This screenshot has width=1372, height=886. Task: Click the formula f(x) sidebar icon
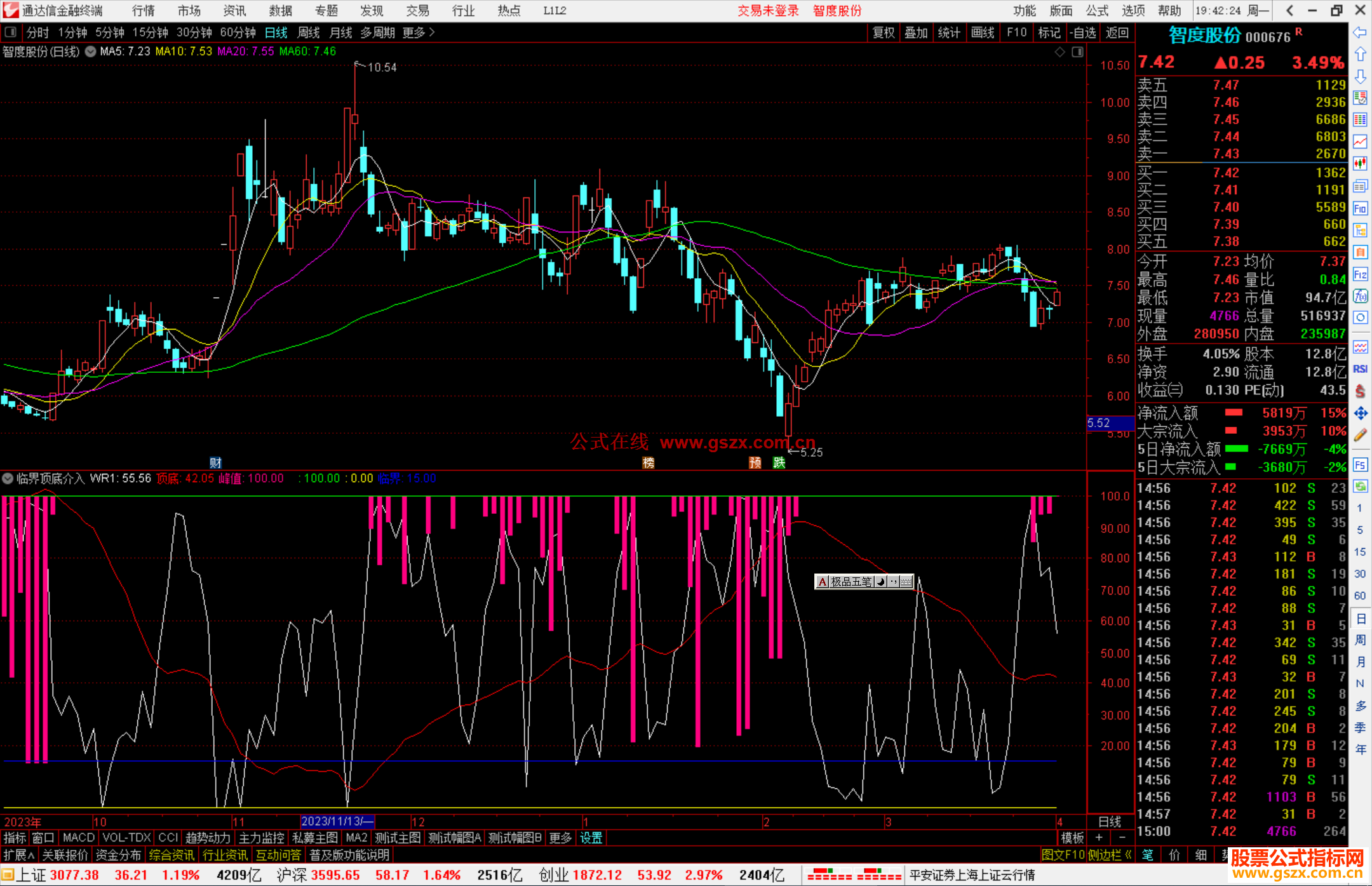pos(1360,296)
